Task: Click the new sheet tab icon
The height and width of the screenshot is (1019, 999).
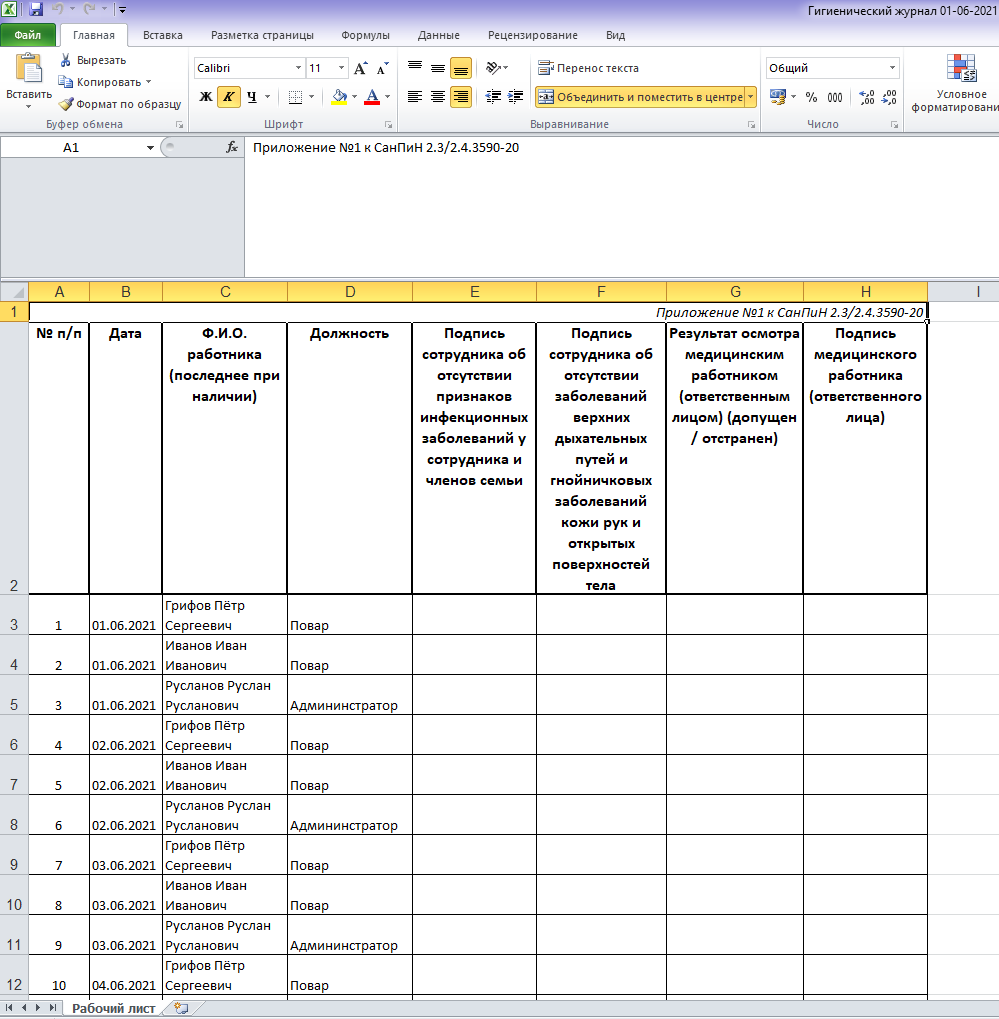Action: point(181,1008)
